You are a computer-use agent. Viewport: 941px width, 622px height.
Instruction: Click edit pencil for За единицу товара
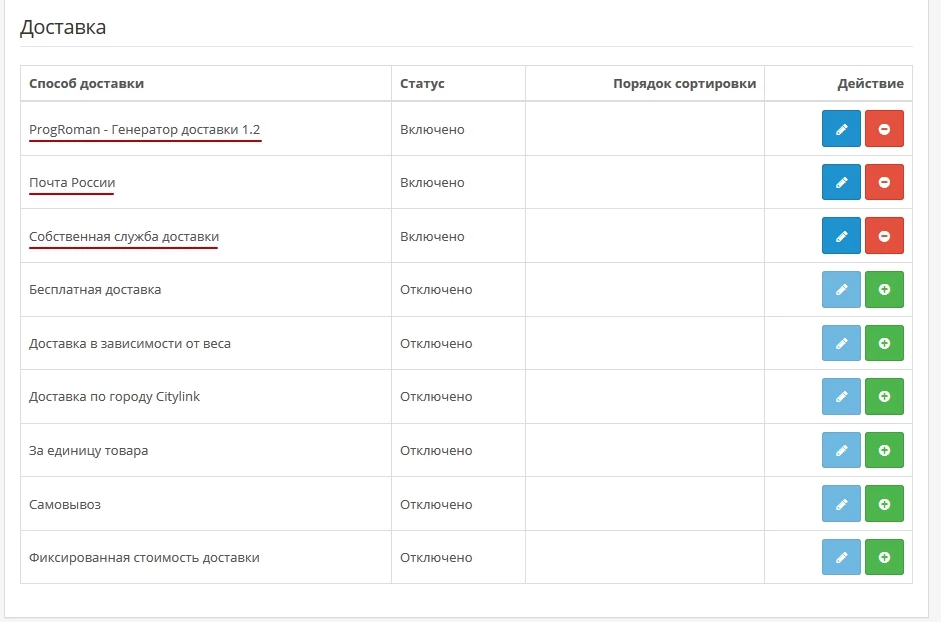[841, 450]
